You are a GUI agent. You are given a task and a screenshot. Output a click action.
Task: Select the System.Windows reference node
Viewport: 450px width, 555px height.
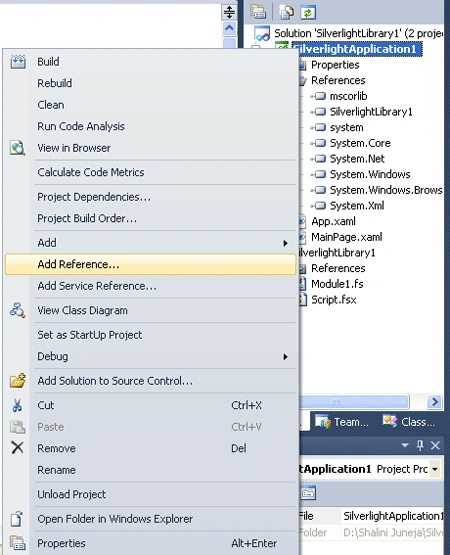tap(370, 174)
